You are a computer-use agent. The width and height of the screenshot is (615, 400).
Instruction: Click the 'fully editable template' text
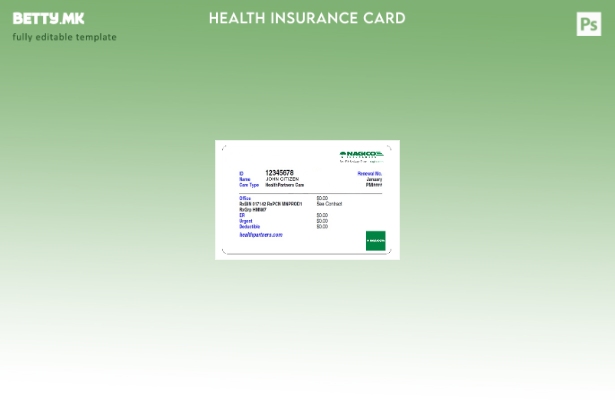point(64,38)
